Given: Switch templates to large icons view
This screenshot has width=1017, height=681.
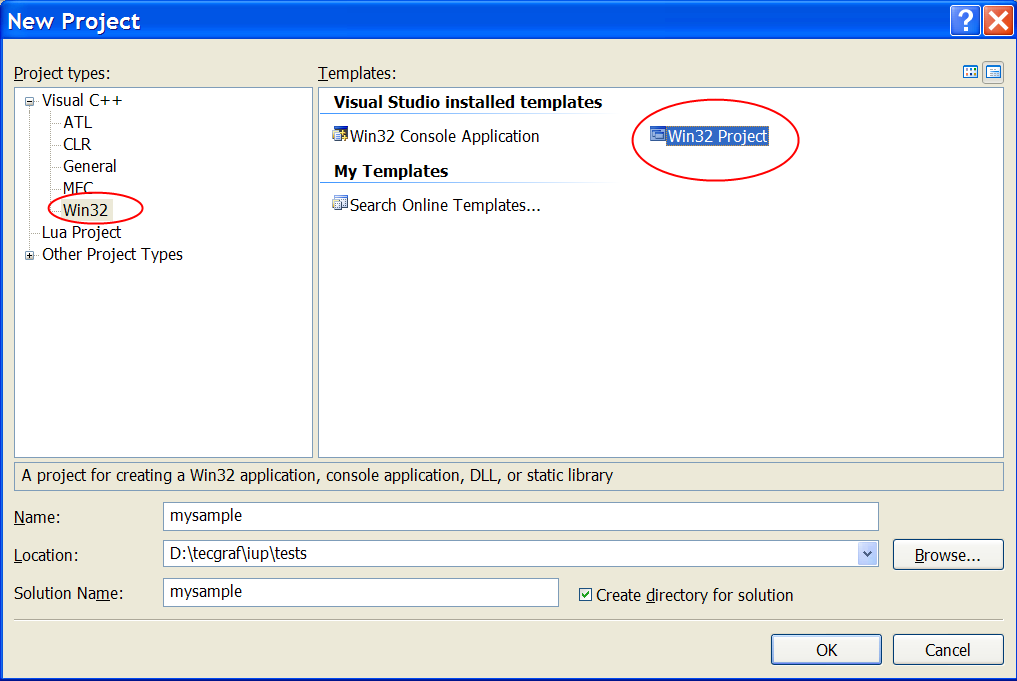Looking at the screenshot, I should coord(970,72).
